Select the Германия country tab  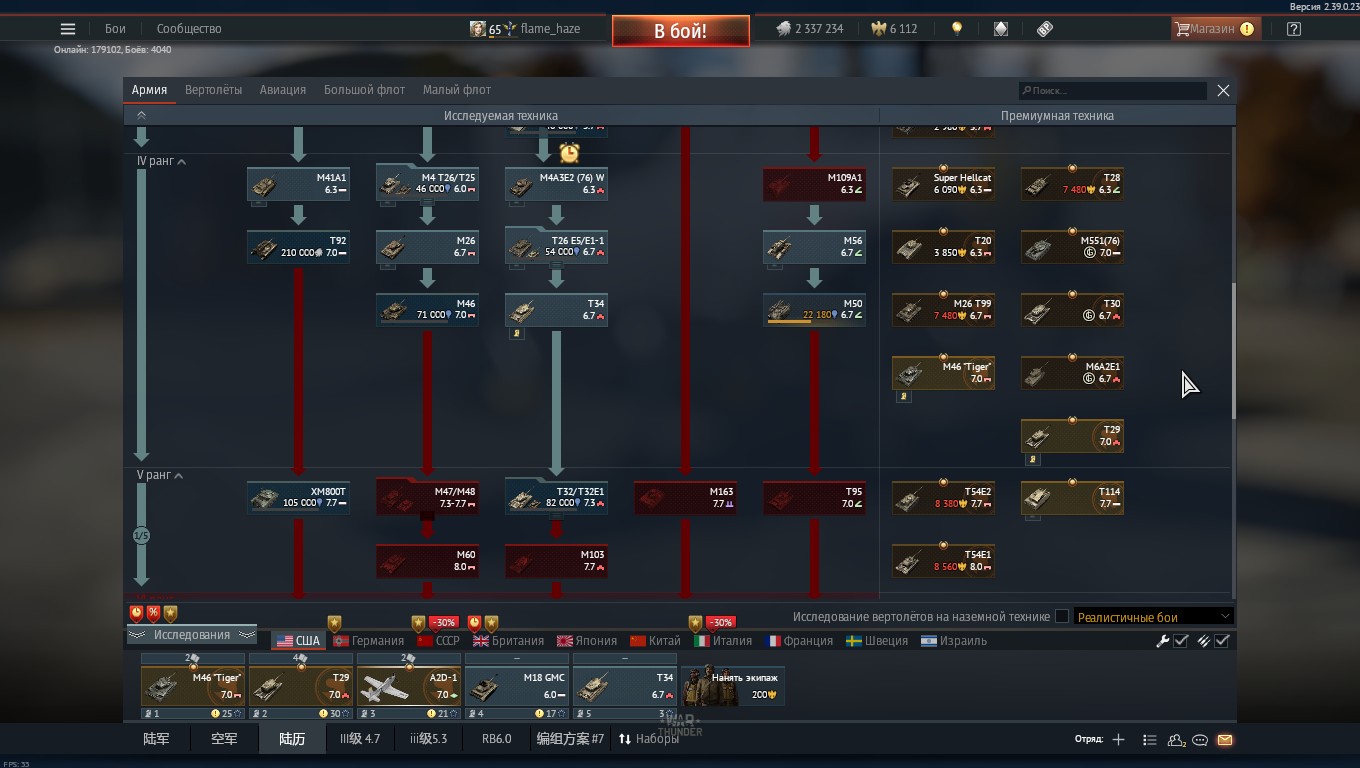tap(368, 641)
